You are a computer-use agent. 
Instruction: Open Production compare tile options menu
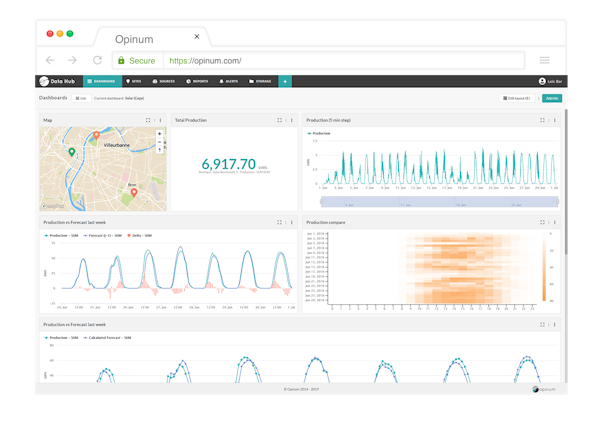(554, 222)
